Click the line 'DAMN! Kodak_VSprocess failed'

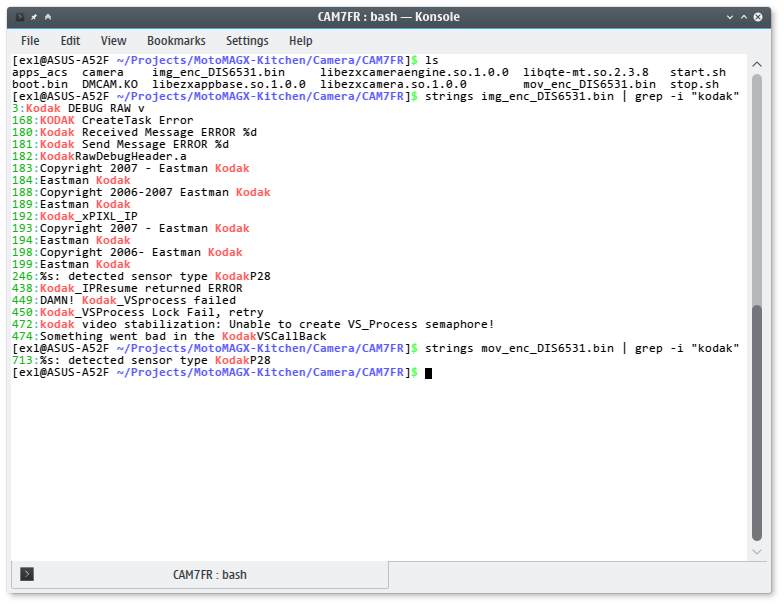tap(124, 300)
